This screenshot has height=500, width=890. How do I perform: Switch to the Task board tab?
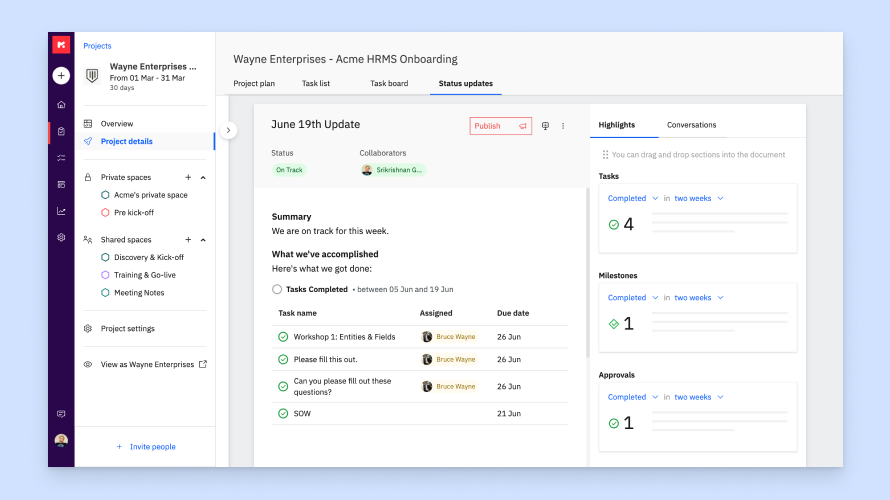(x=389, y=83)
